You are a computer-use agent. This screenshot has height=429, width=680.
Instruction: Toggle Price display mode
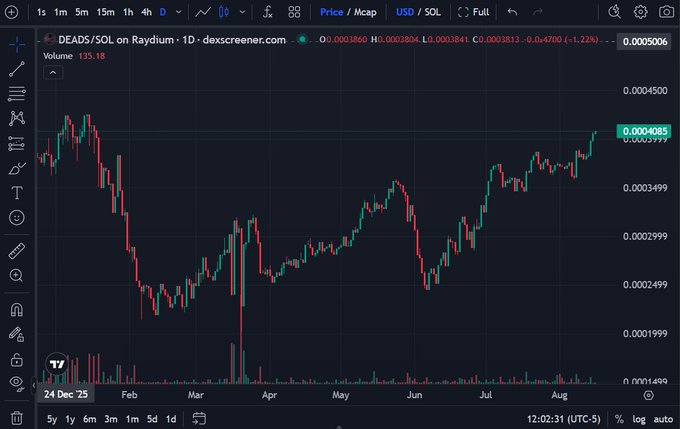pyautogui.click(x=331, y=12)
